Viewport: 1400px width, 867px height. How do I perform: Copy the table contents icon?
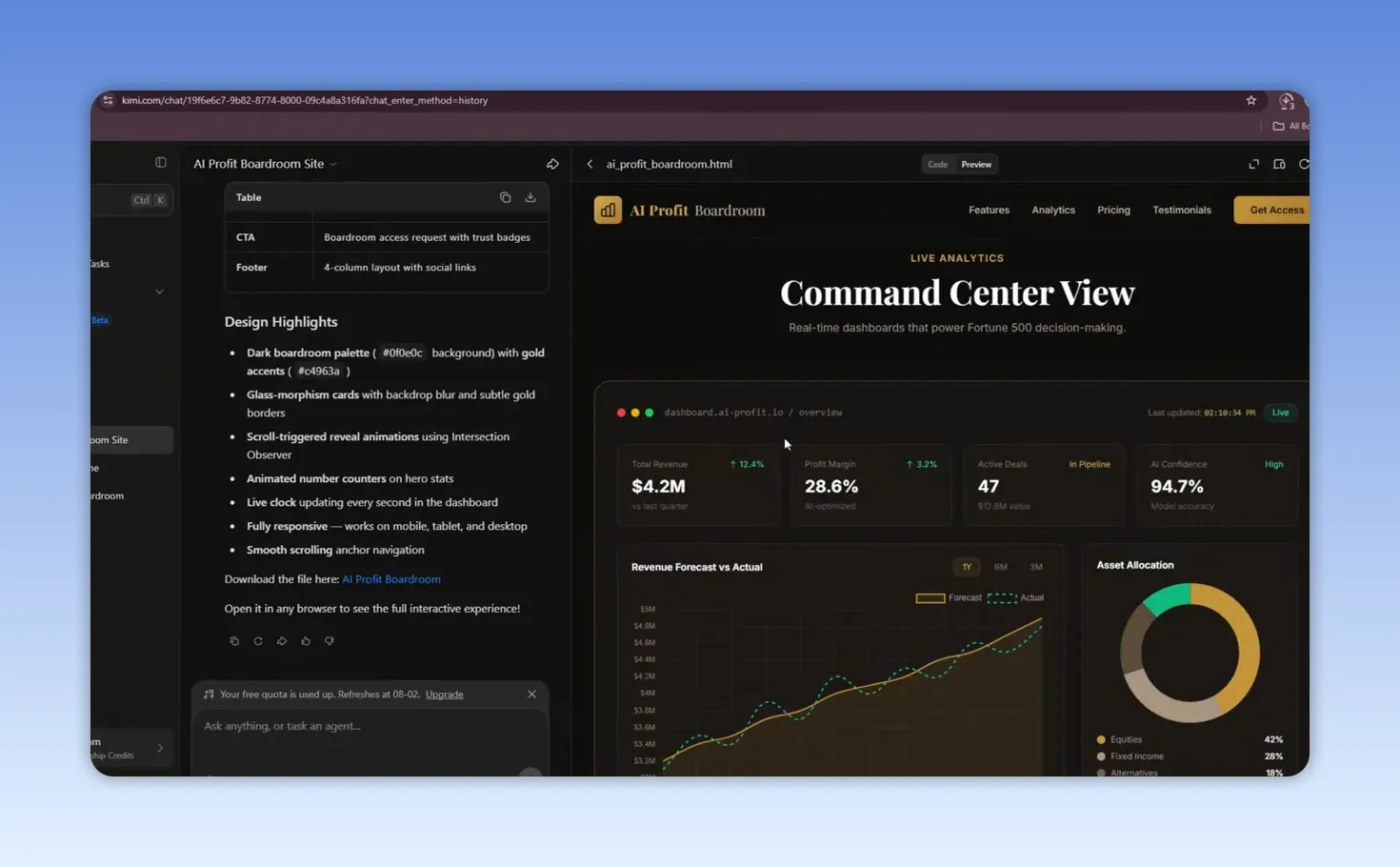click(506, 197)
